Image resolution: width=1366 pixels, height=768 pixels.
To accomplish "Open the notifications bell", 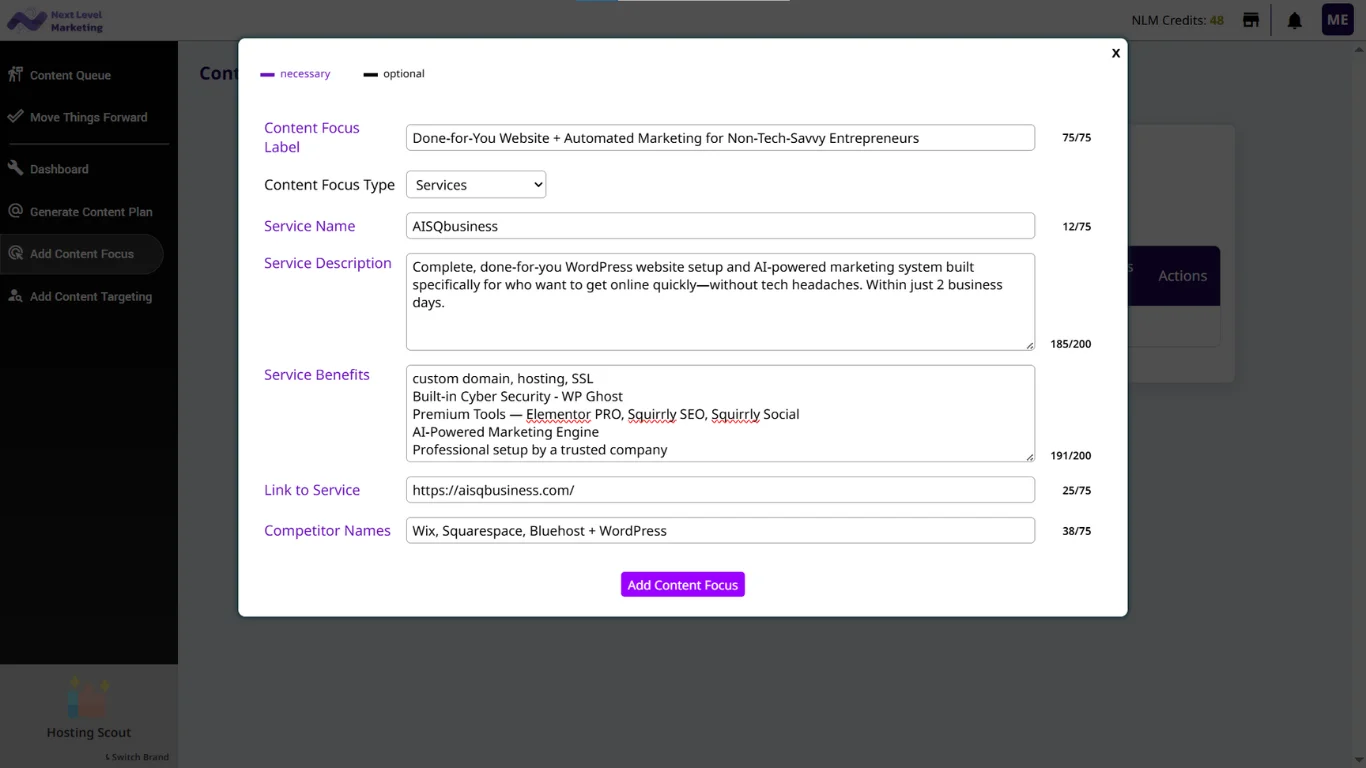I will tap(1294, 20).
